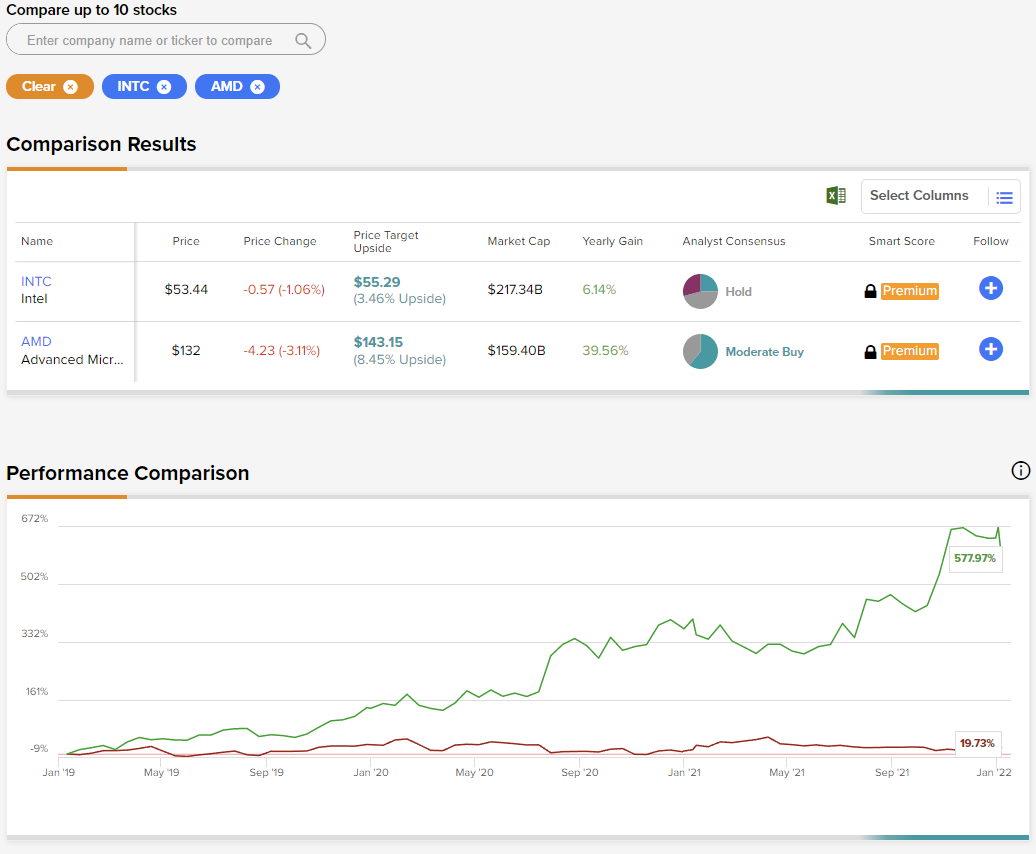Click the 577.97% chart value label
Viewport: 1036px width, 854px height.
975,559
